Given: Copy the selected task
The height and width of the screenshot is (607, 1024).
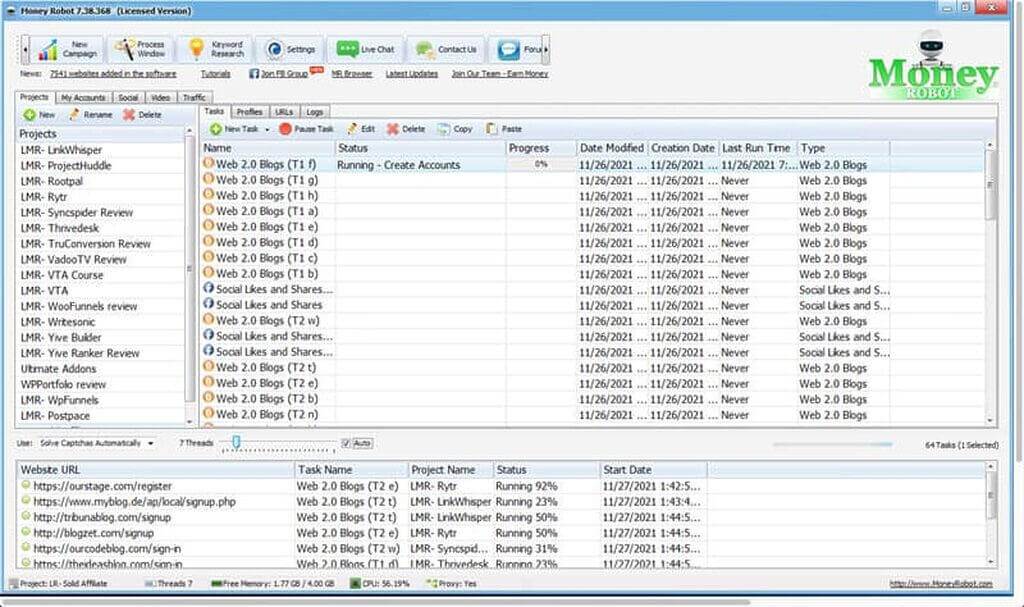Looking at the screenshot, I should click(x=455, y=129).
